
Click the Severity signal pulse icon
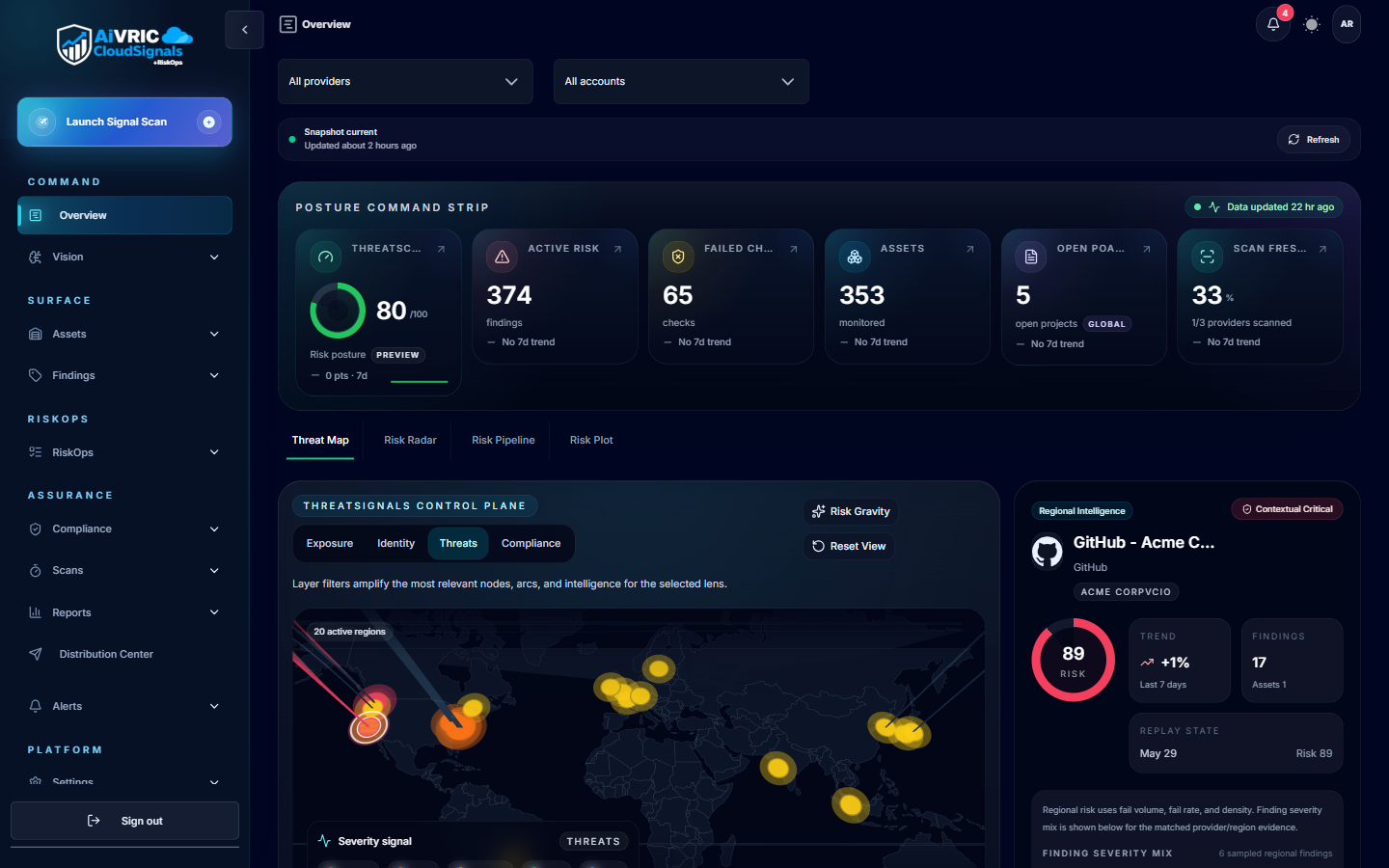[324, 841]
